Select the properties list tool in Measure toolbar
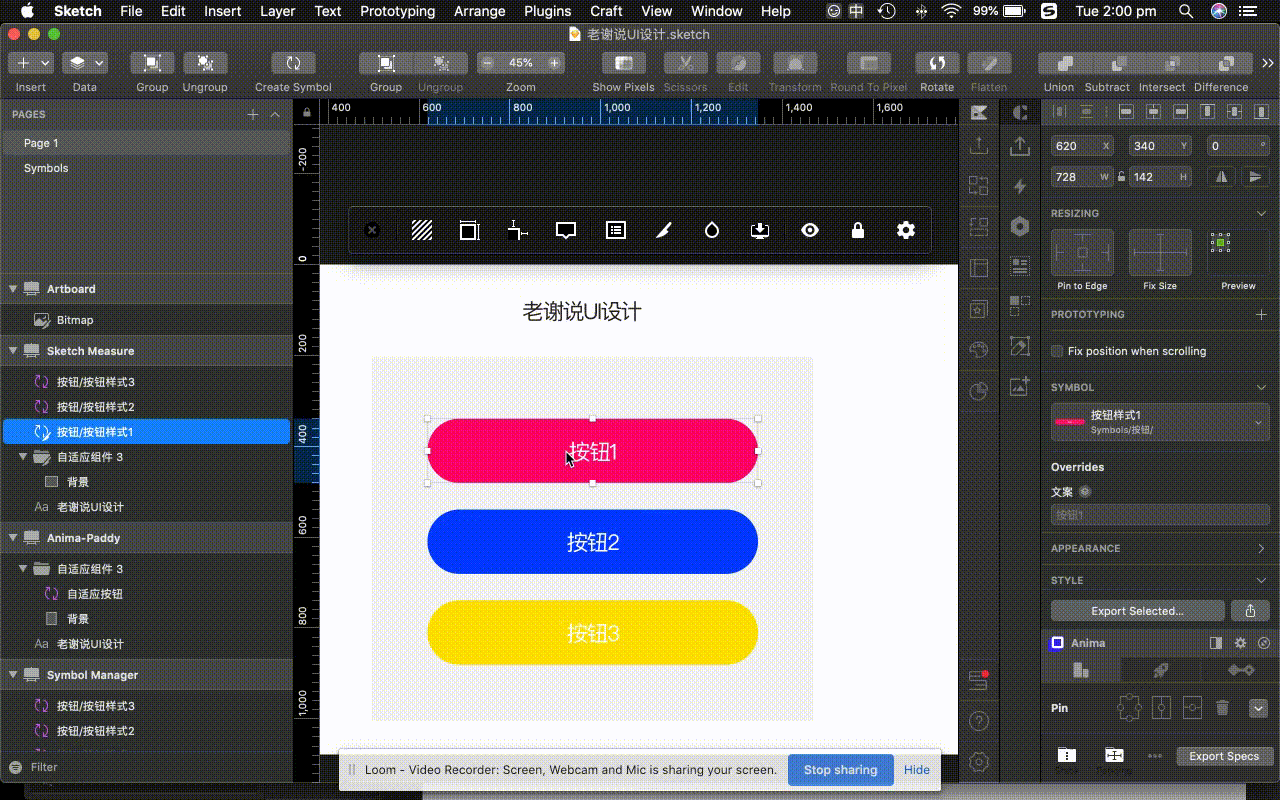The image size is (1280, 800). [616, 230]
